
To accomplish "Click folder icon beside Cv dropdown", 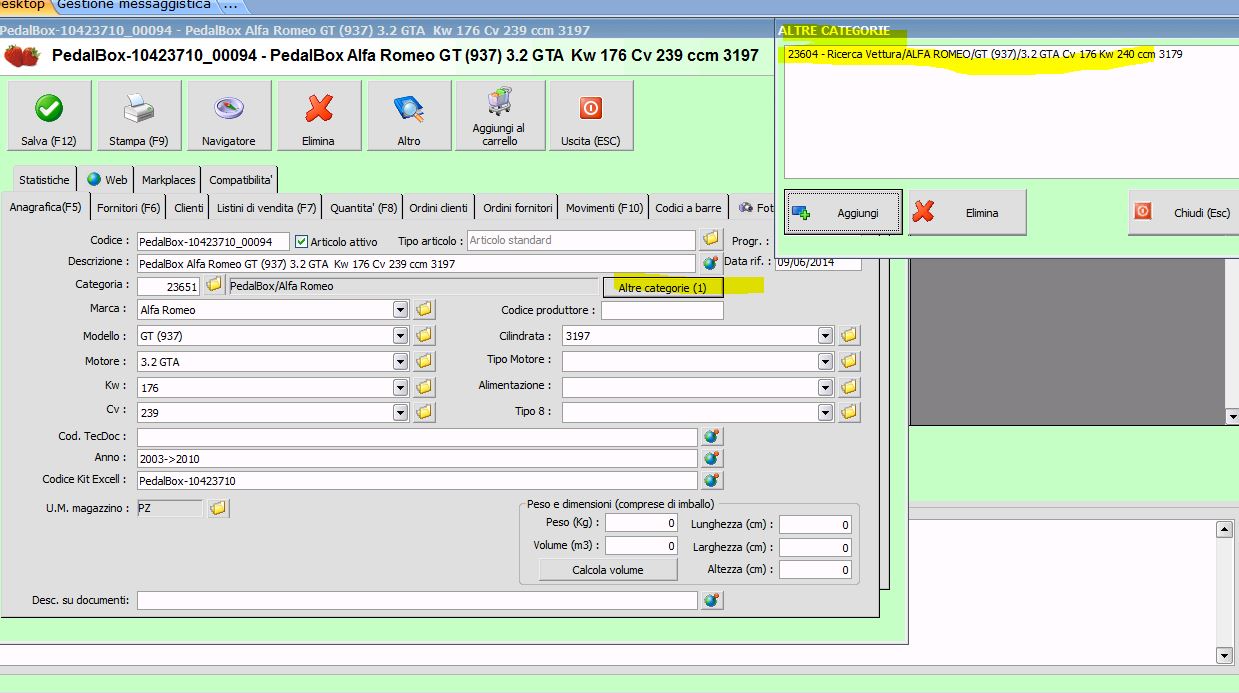I will pyautogui.click(x=424, y=411).
